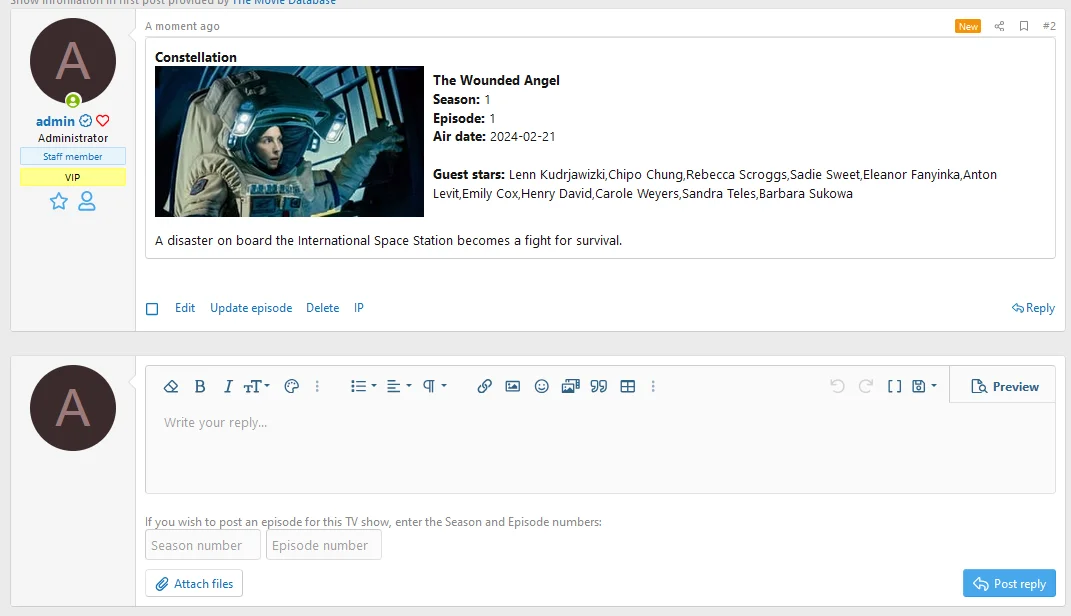Open the text color palette

[291, 387]
